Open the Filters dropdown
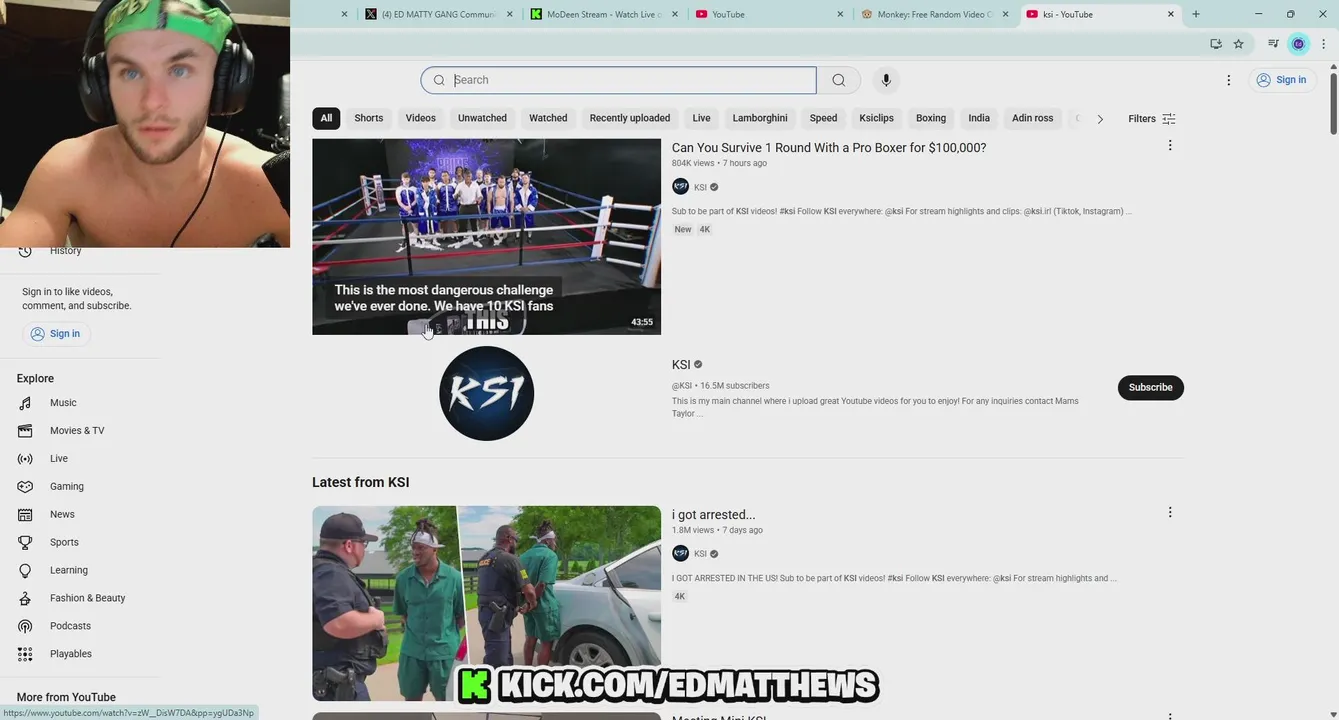 point(1152,119)
